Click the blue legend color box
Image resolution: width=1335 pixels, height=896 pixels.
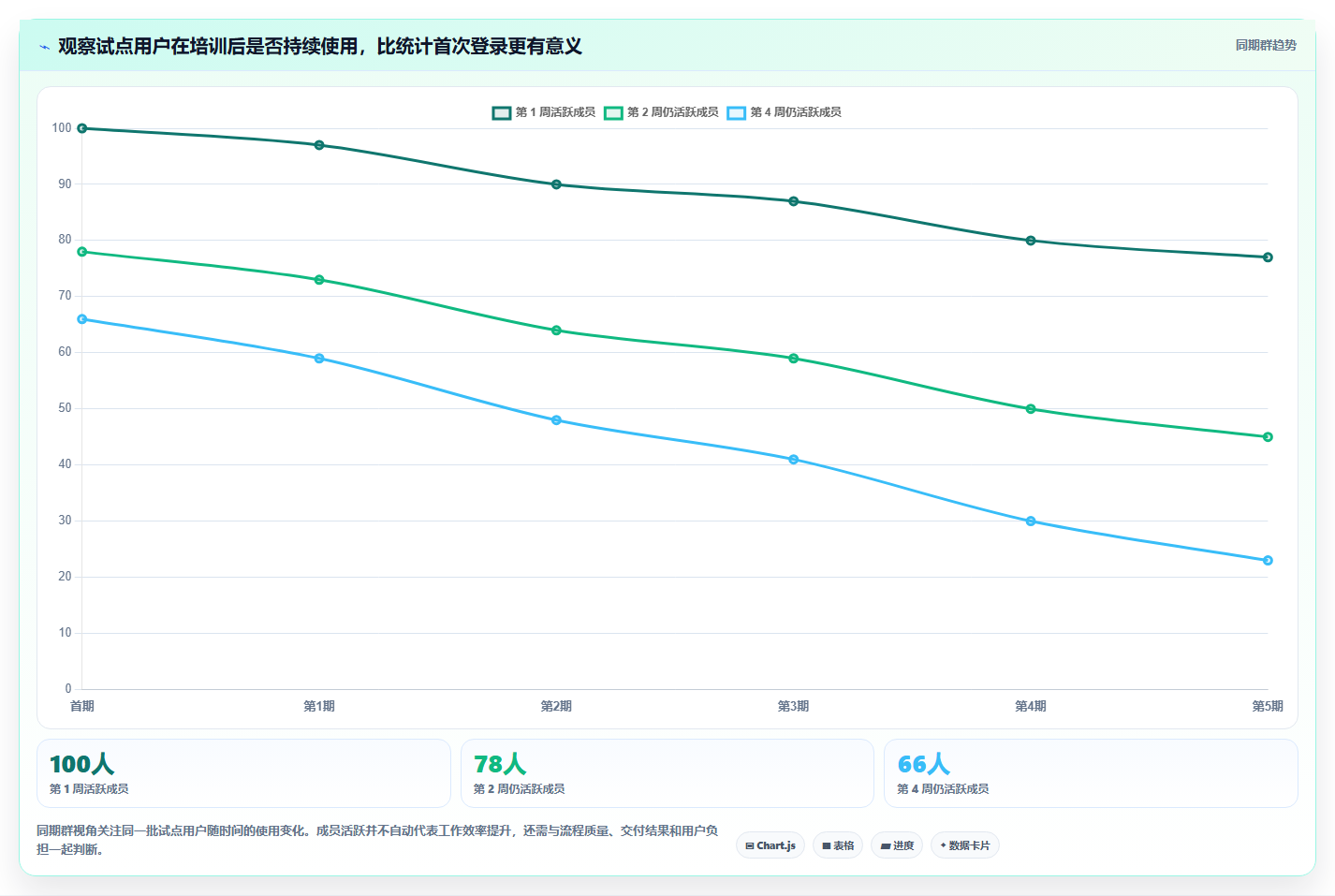[x=737, y=112]
